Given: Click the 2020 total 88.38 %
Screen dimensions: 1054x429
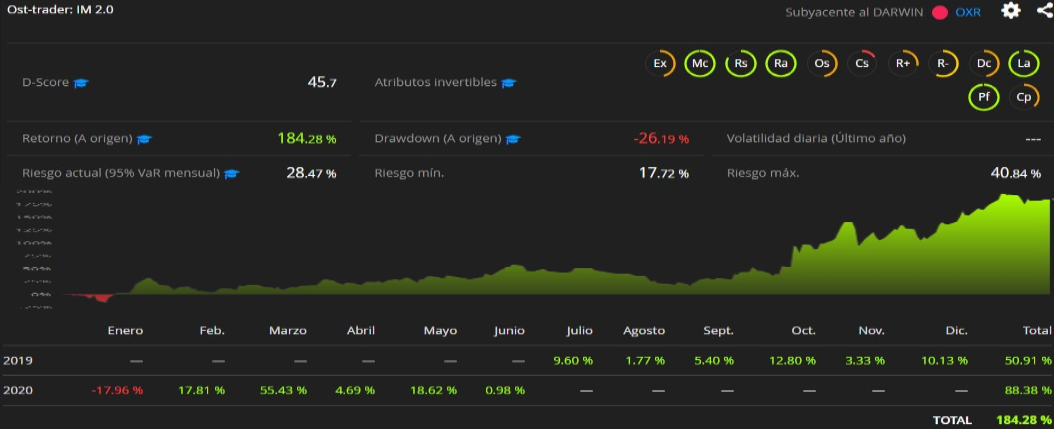Looking at the screenshot, I should tap(1026, 390).
